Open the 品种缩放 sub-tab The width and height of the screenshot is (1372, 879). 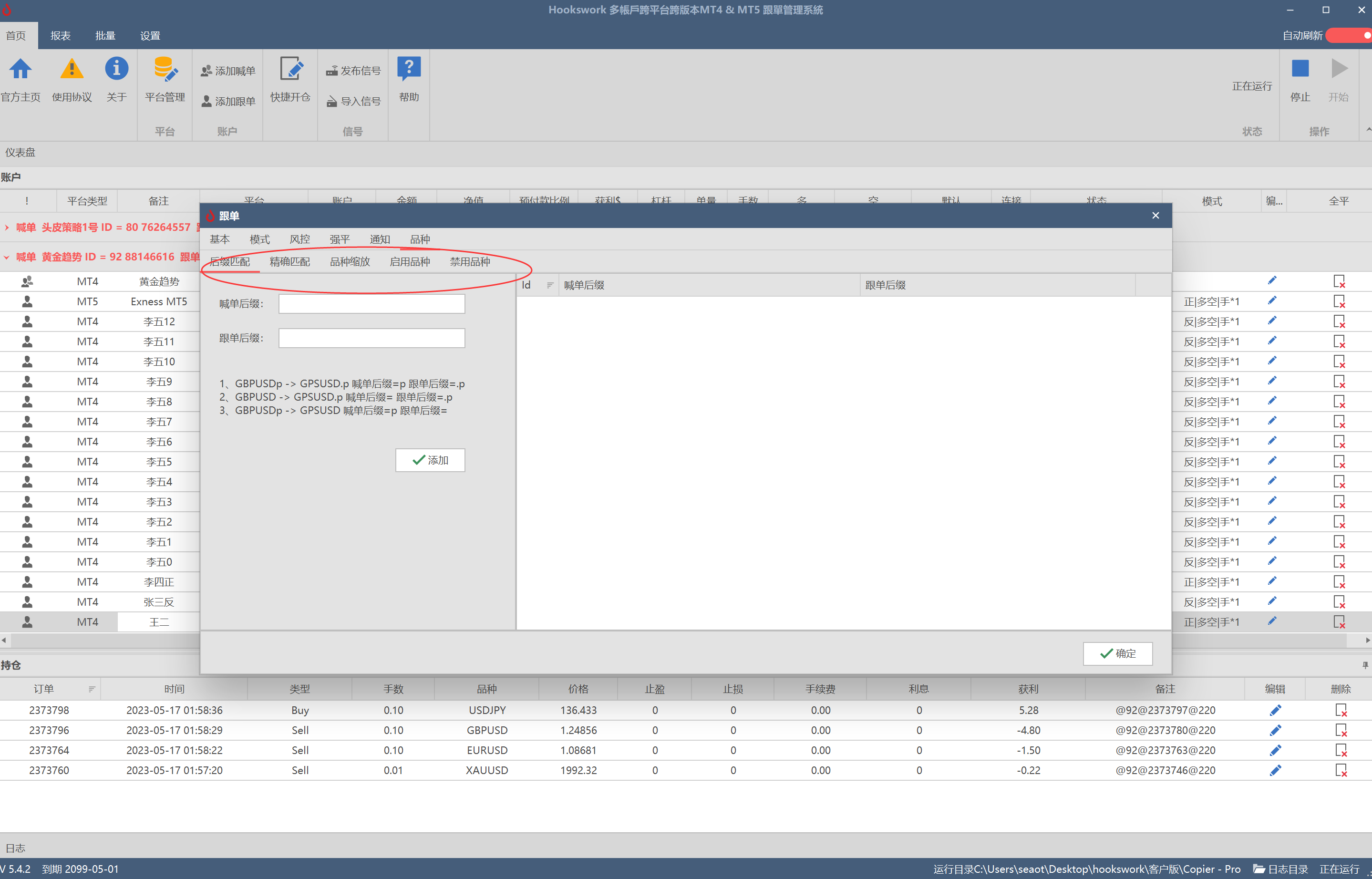[x=350, y=261]
